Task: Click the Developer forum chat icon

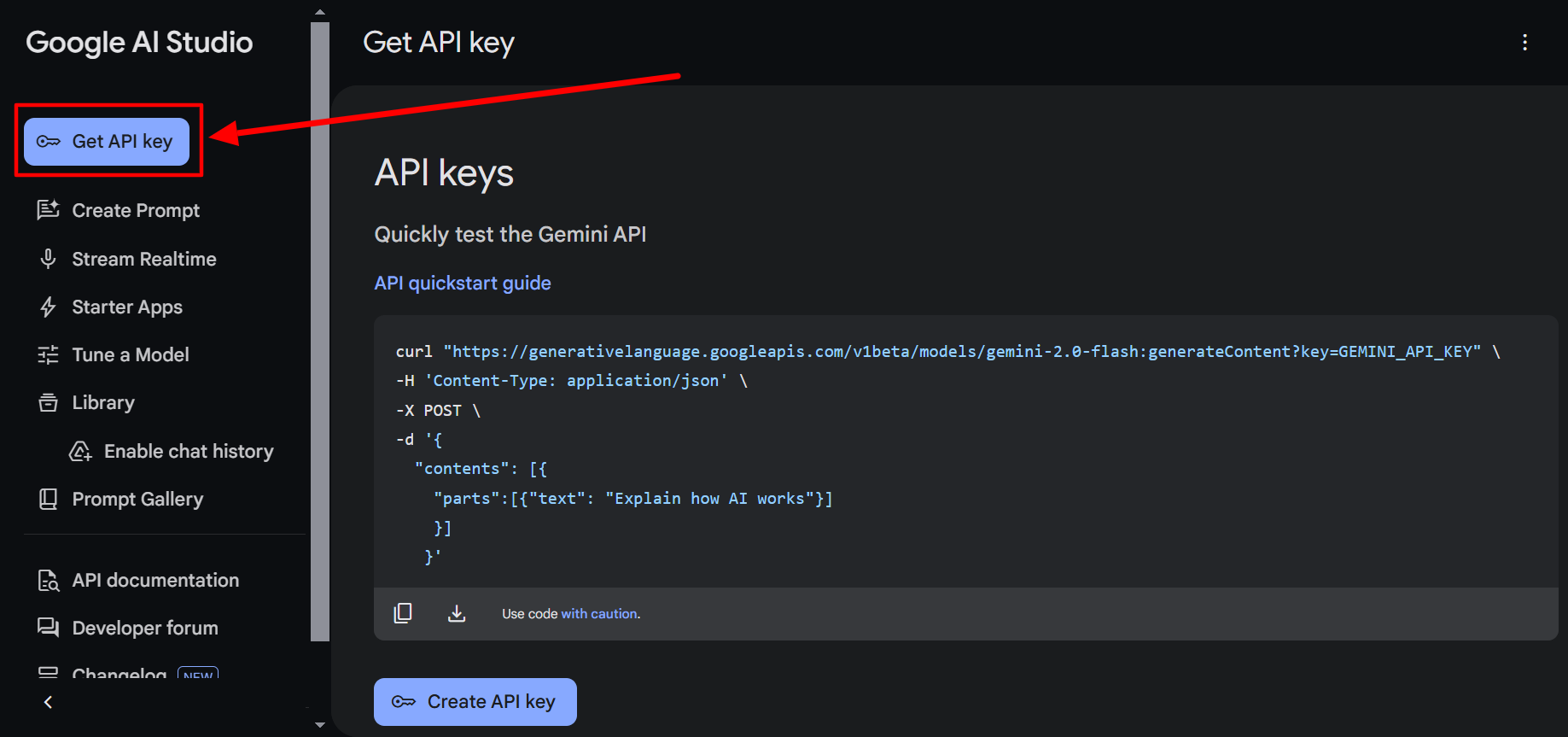Action: (x=48, y=628)
